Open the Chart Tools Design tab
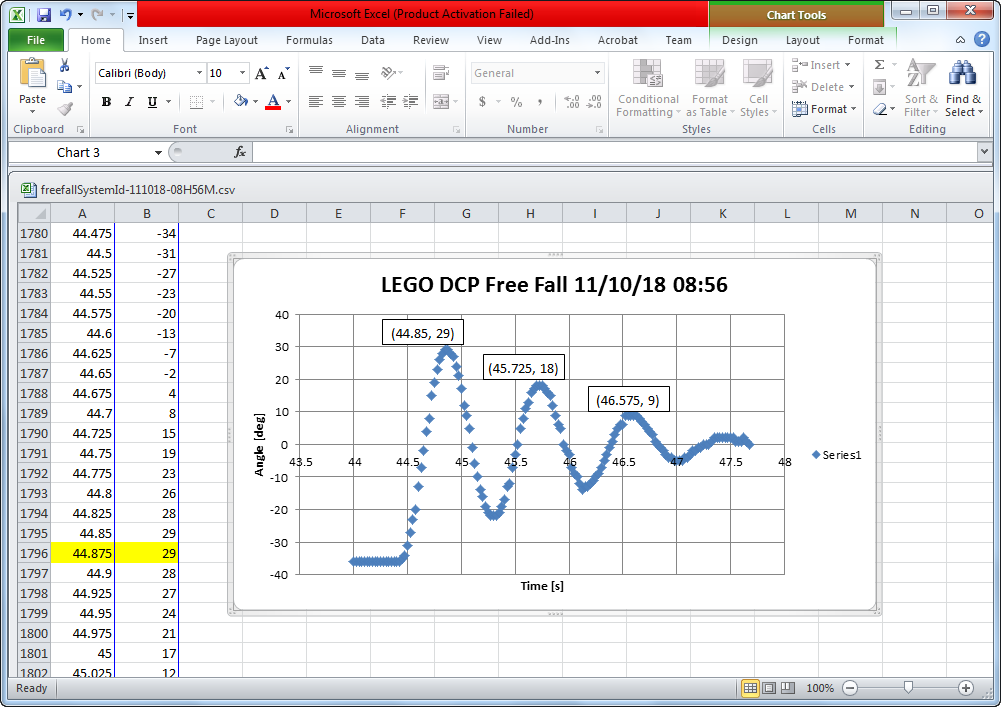This screenshot has height=707, width=1001. pos(740,40)
